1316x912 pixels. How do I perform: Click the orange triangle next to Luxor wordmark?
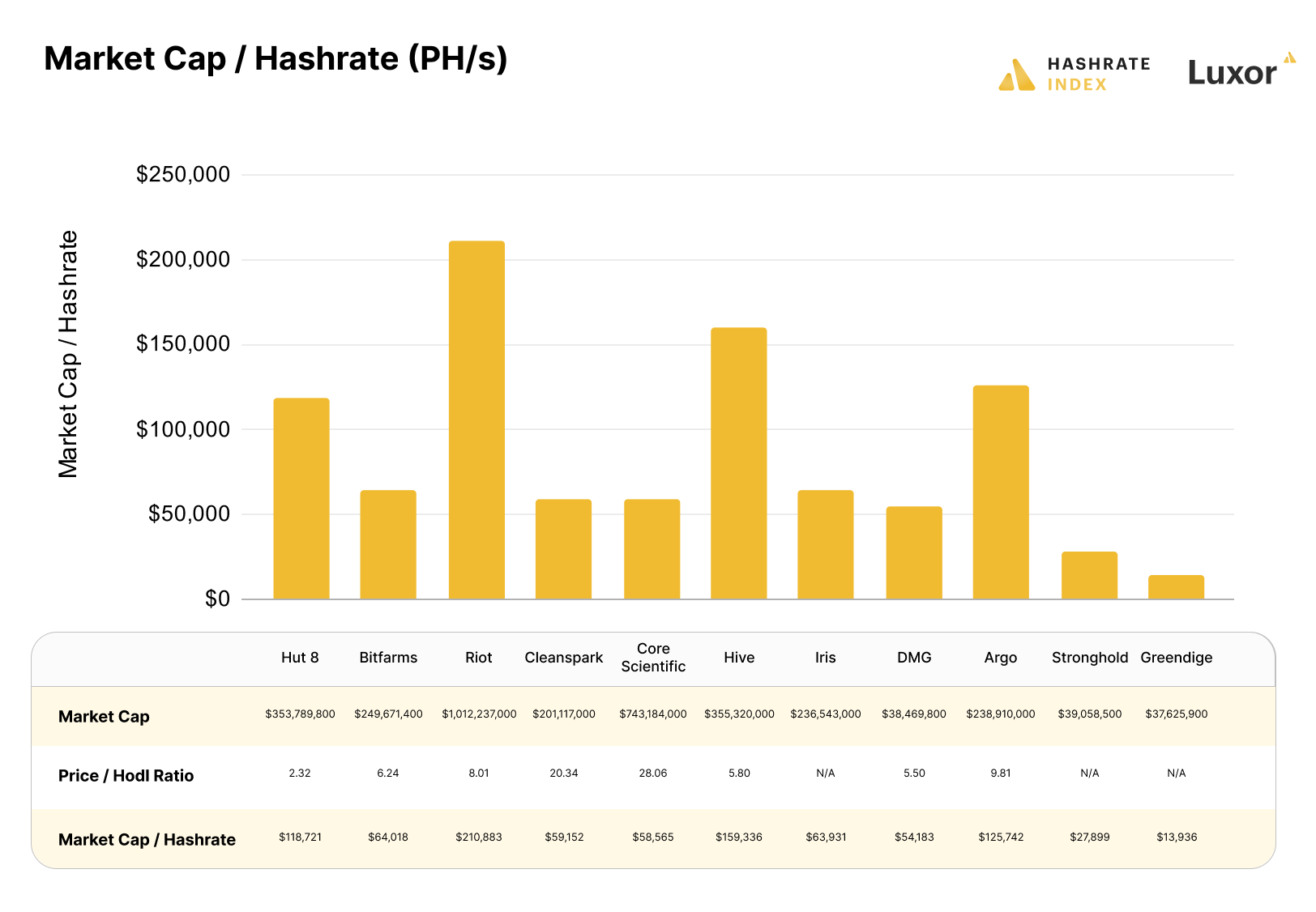point(1289,57)
